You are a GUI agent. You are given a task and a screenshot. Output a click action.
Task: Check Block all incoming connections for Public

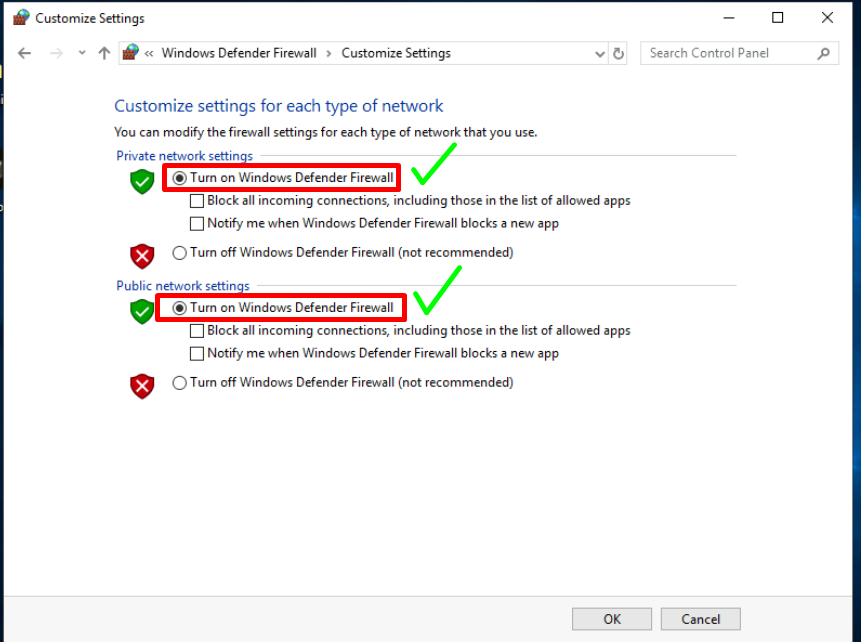click(197, 331)
